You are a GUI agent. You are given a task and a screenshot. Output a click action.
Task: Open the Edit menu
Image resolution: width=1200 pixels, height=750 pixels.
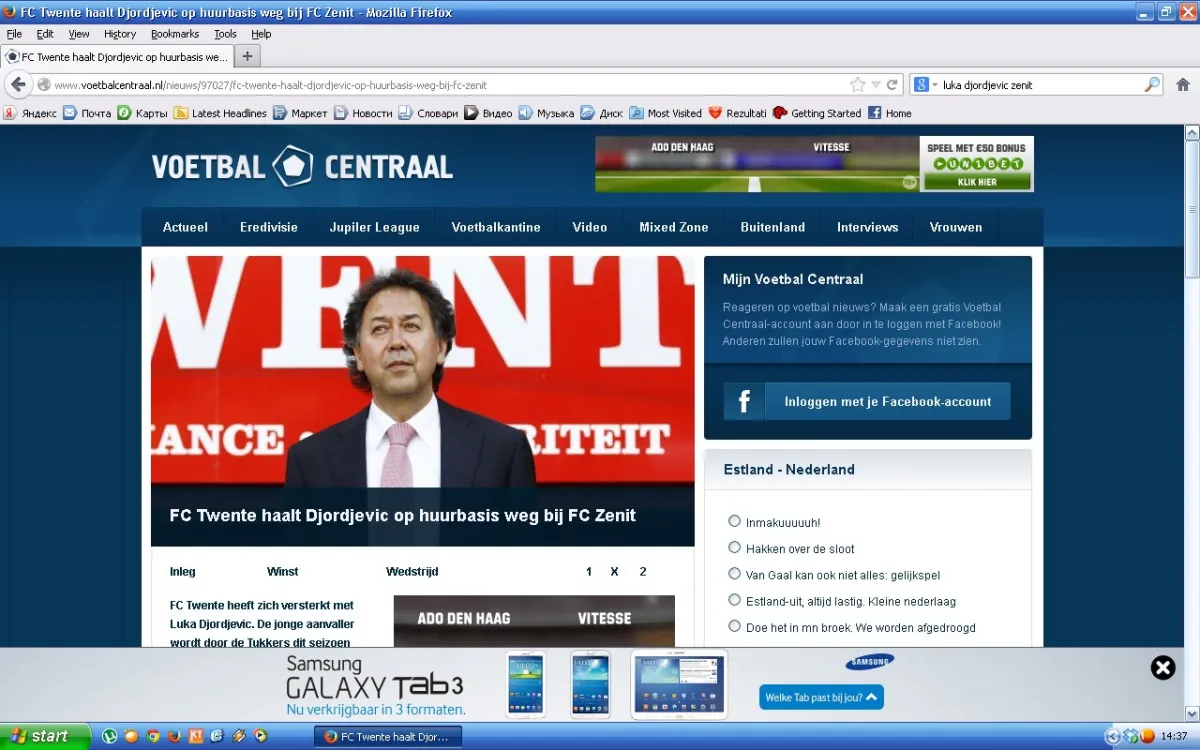click(45, 34)
